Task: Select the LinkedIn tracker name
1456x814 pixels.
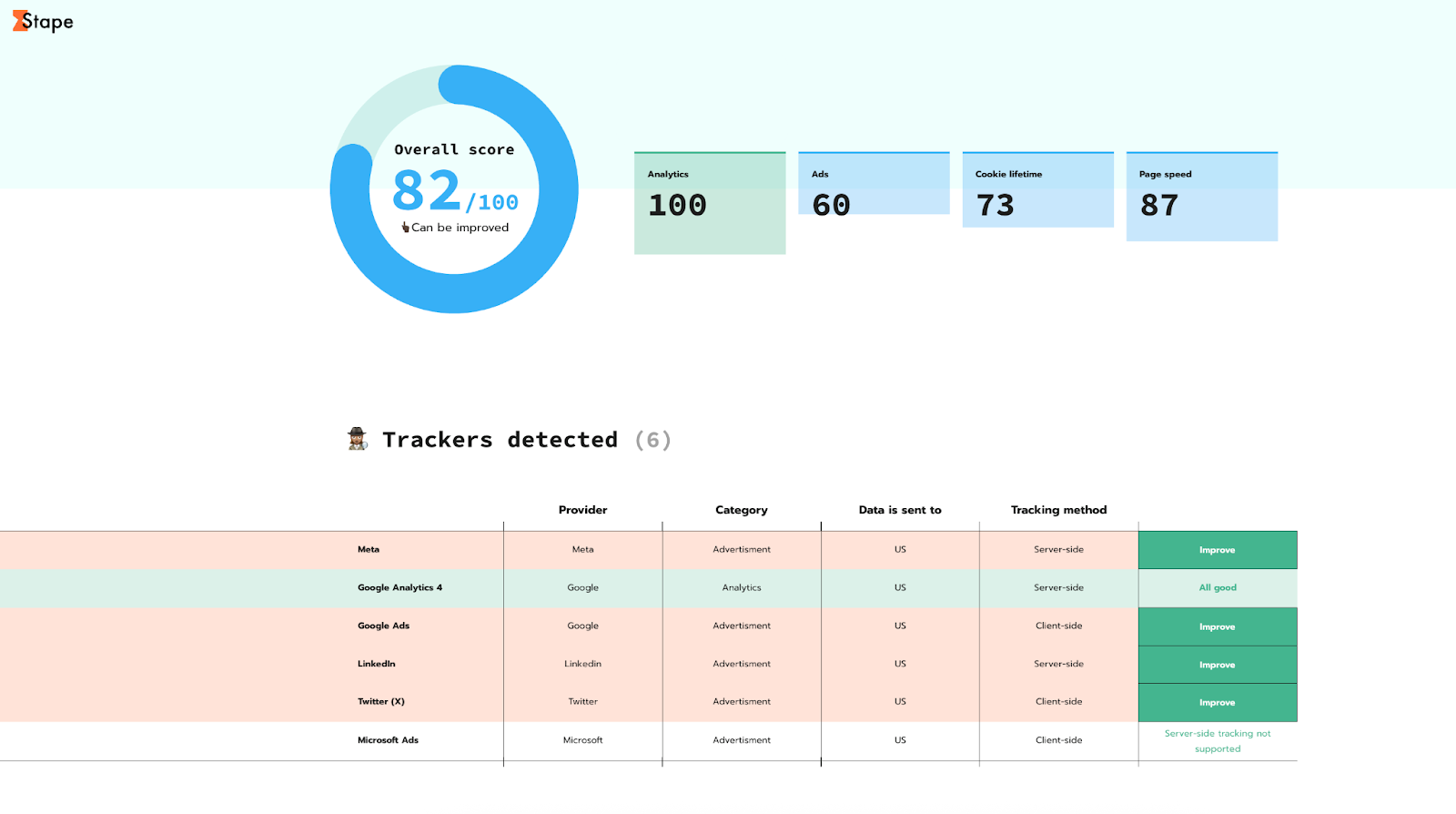Action: pyautogui.click(x=376, y=664)
